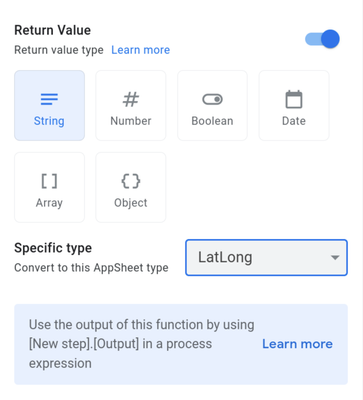The height and width of the screenshot is (400, 363).
Task: Pick the Object curly braces icon
Action: 131,181
